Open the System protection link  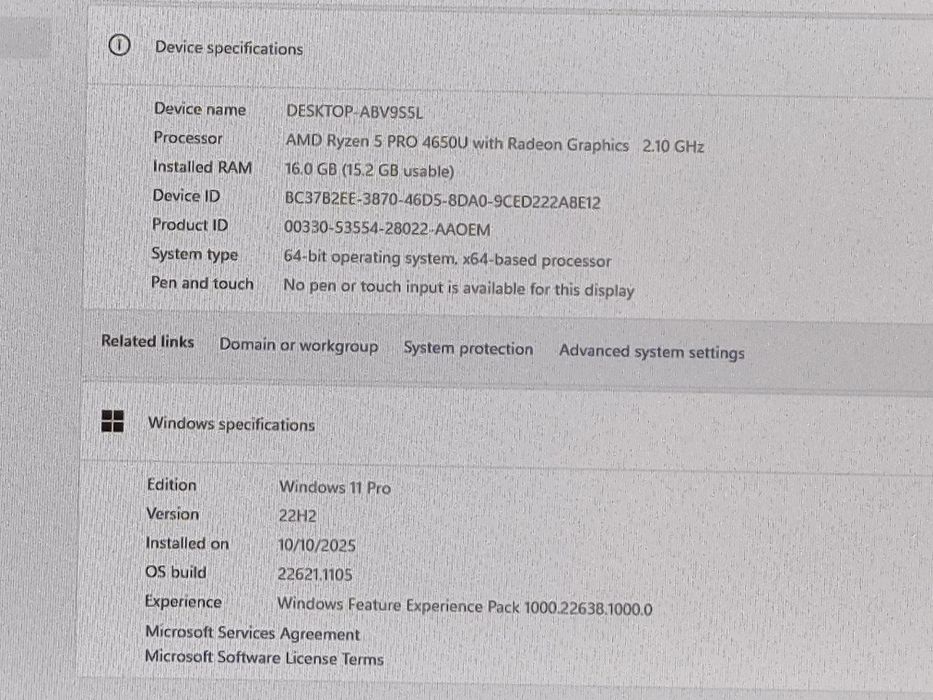coord(468,348)
